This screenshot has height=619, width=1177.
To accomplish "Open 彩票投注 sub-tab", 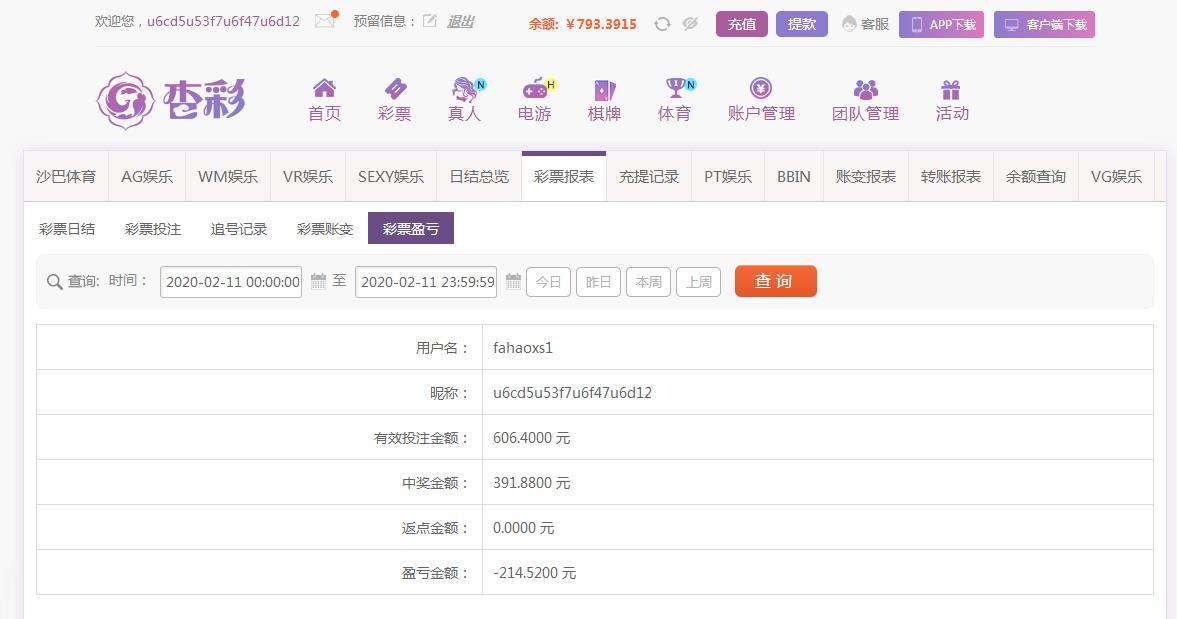I will 153,229.
